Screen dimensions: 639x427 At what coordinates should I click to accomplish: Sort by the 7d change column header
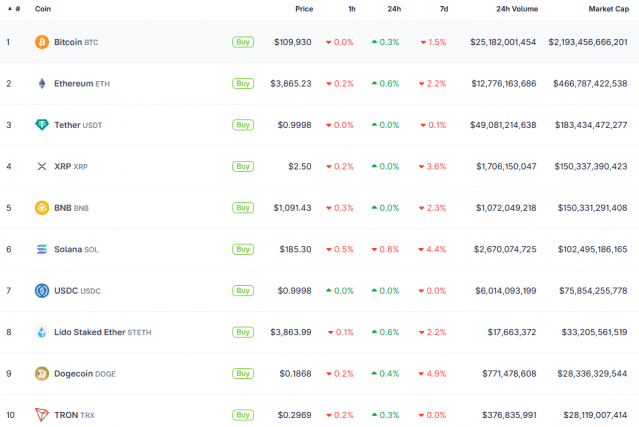pyautogui.click(x=442, y=9)
